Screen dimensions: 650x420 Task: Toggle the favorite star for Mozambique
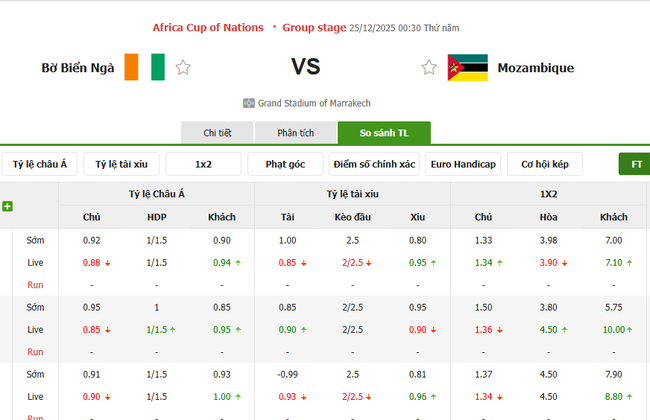tap(429, 68)
